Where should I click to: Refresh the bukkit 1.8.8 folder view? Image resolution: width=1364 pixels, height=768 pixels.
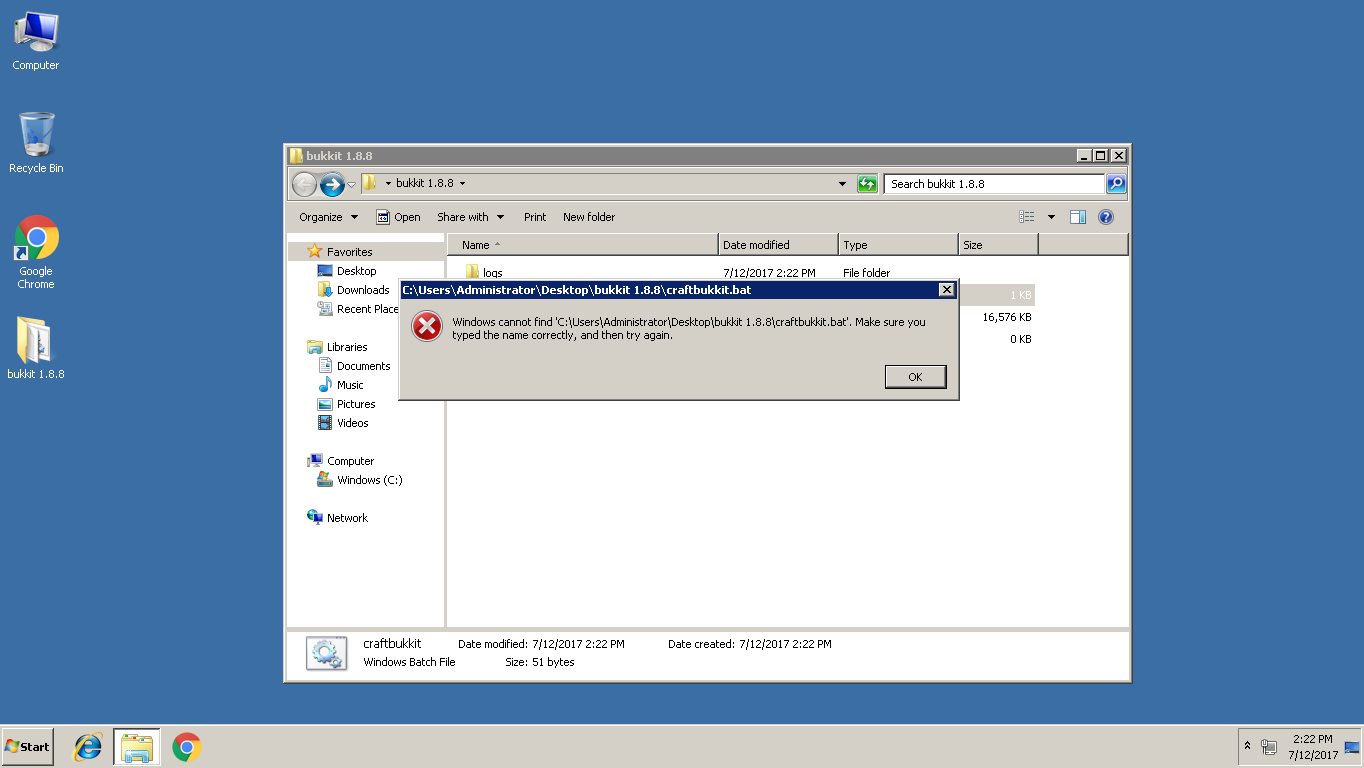coord(867,184)
